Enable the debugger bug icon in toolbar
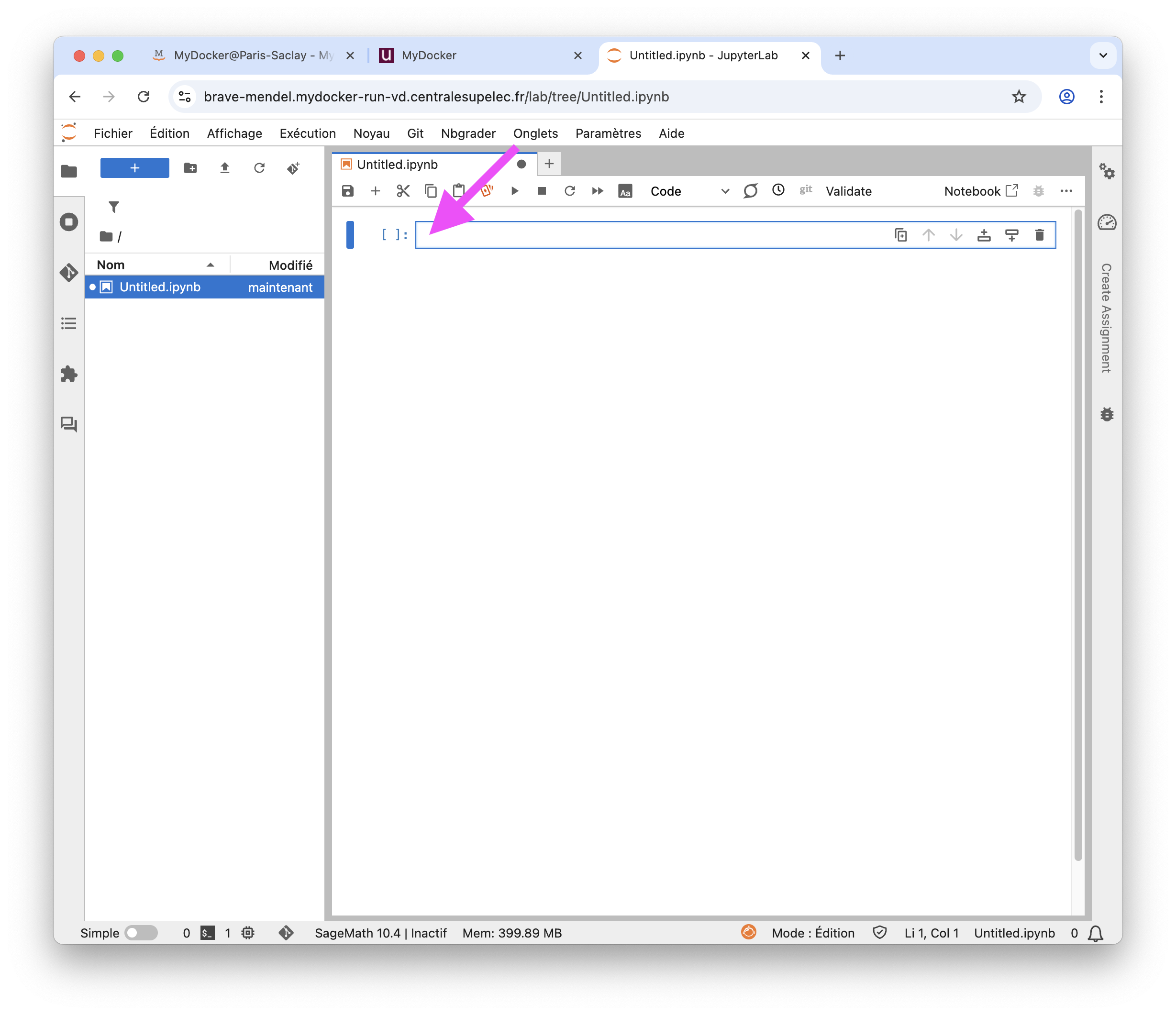The width and height of the screenshot is (1176, 1015). [x=1038, y=191]
